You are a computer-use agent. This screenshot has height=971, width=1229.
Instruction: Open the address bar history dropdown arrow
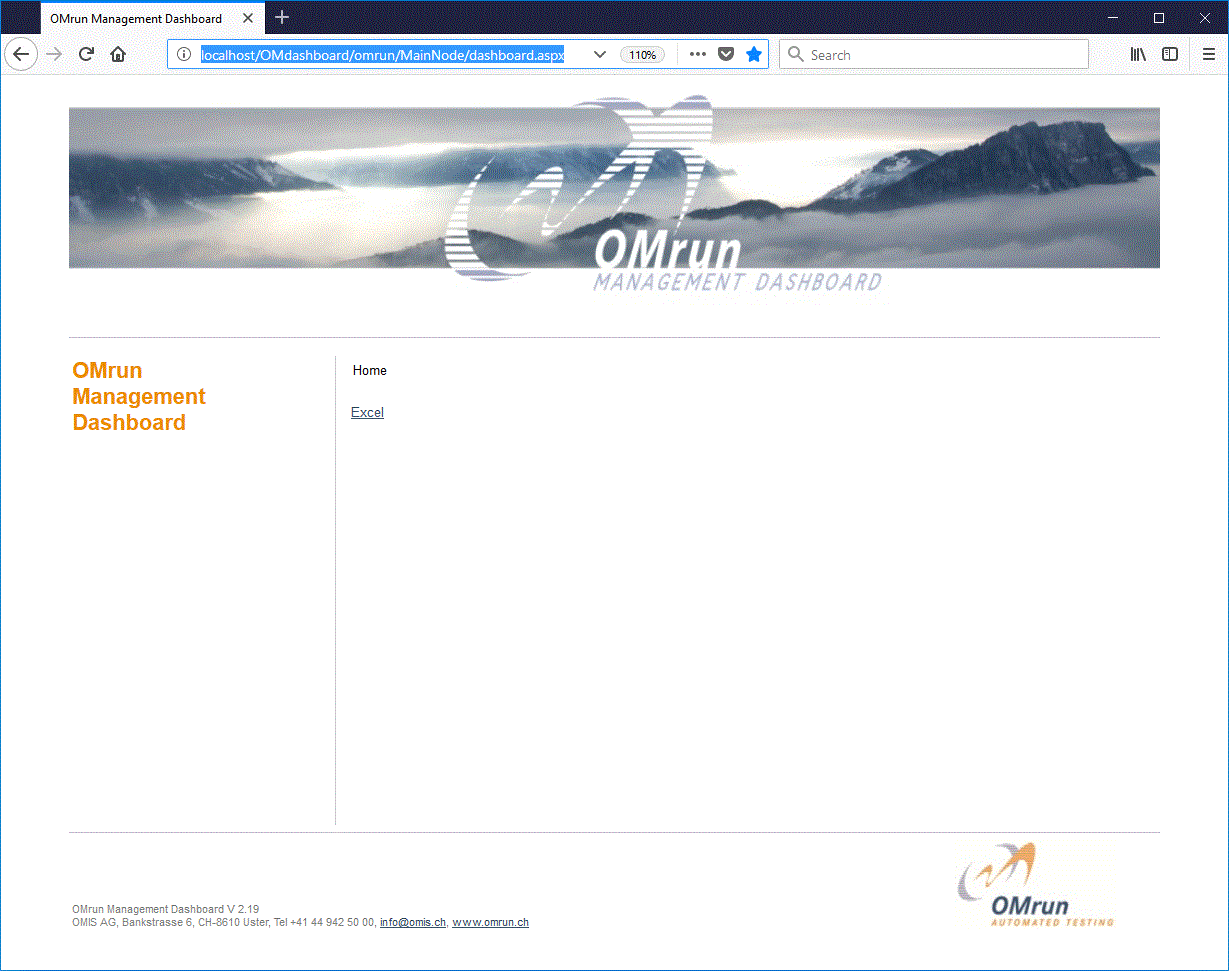coord(599,55)
